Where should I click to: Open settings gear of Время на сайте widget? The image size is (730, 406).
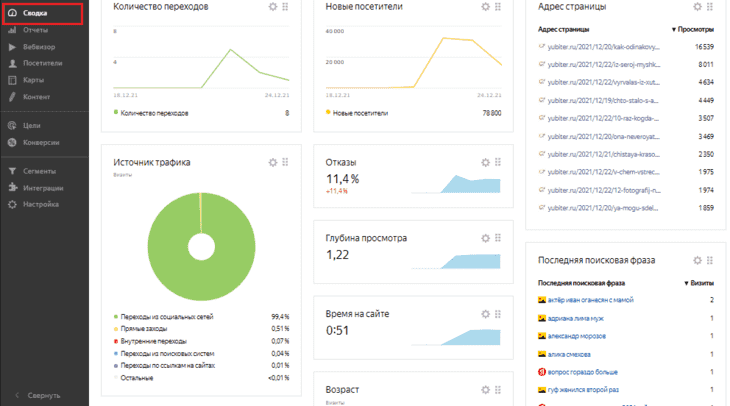[486, 314]
